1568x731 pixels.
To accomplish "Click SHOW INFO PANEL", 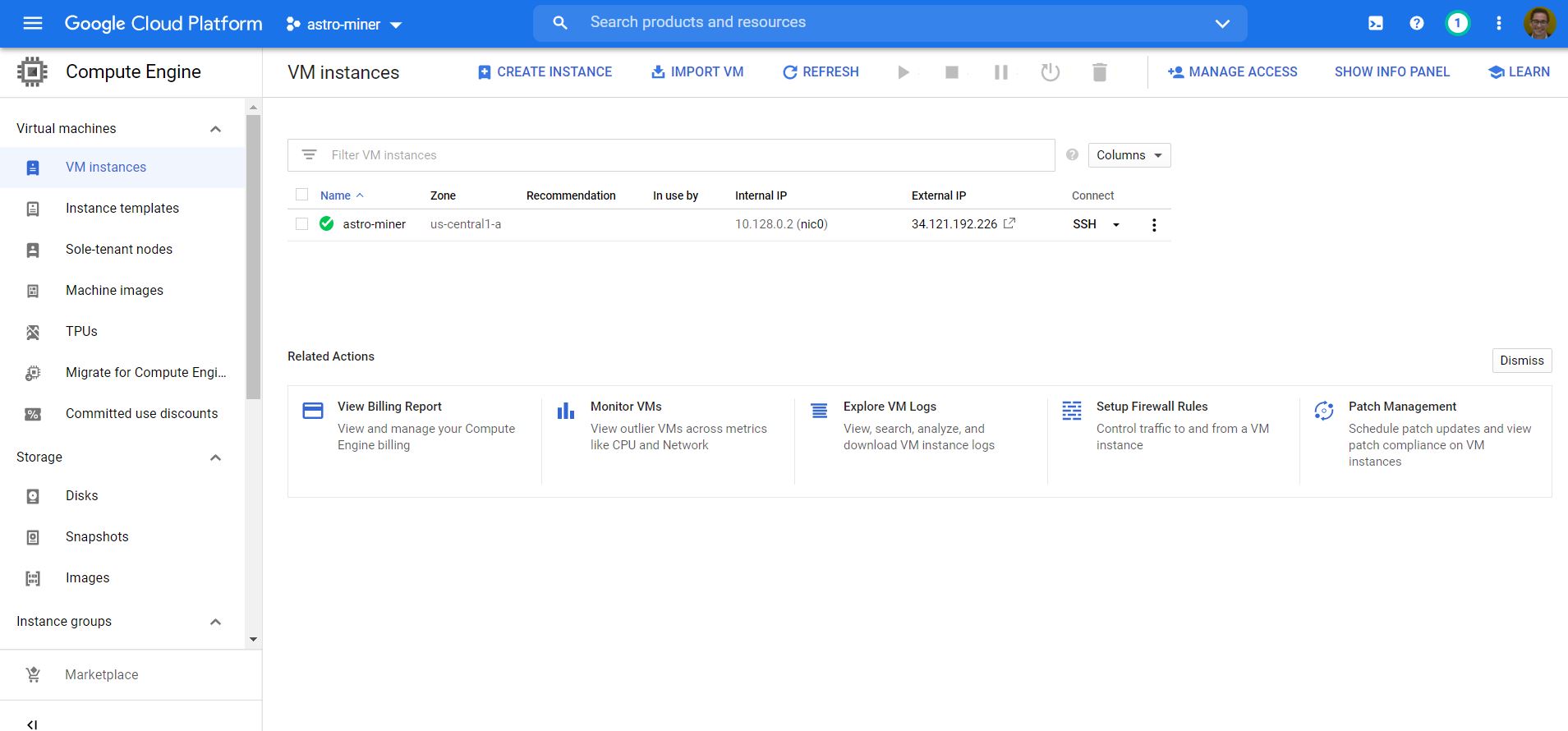I will click(1392, 72).
